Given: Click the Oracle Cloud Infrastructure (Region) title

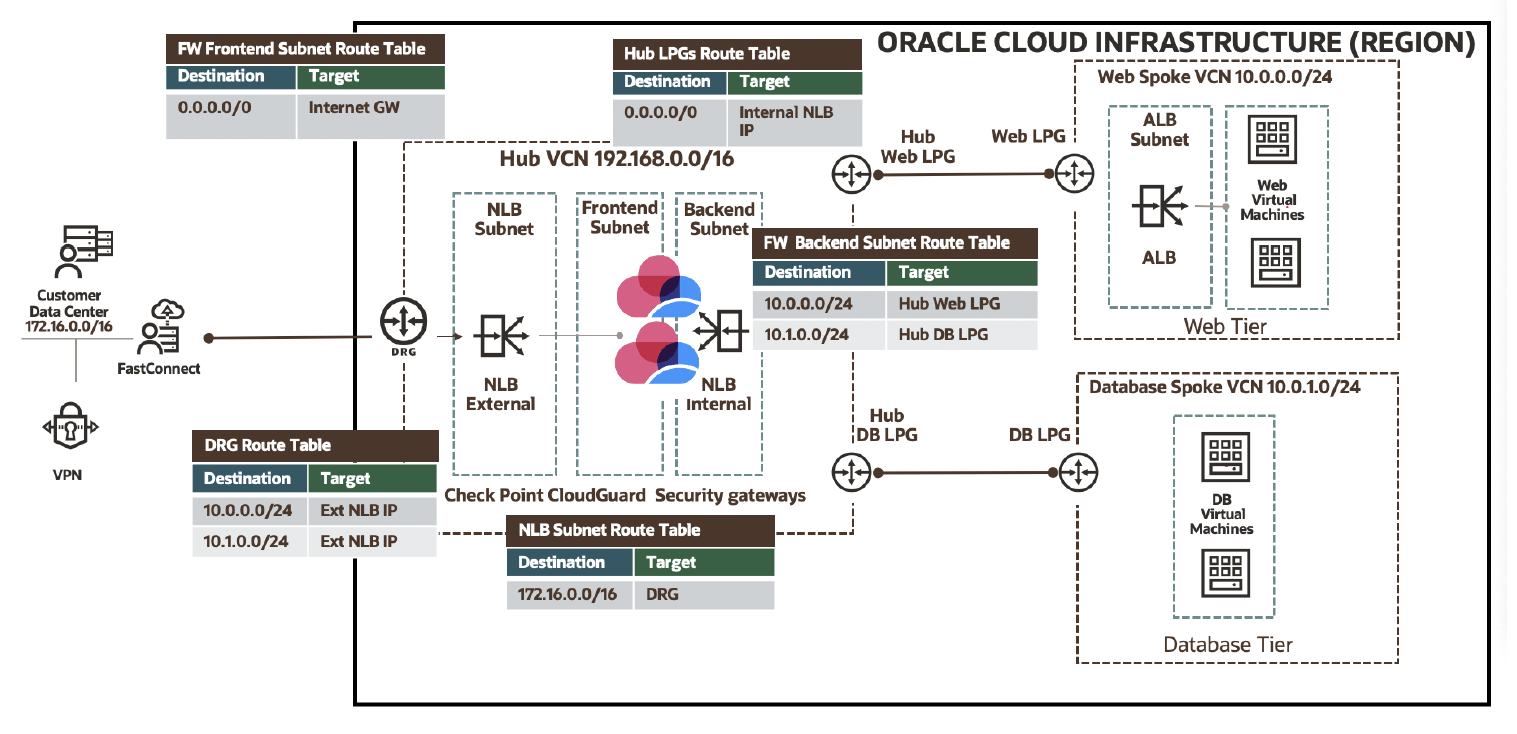Looking at the screenshot, I should click(1176, 43).
